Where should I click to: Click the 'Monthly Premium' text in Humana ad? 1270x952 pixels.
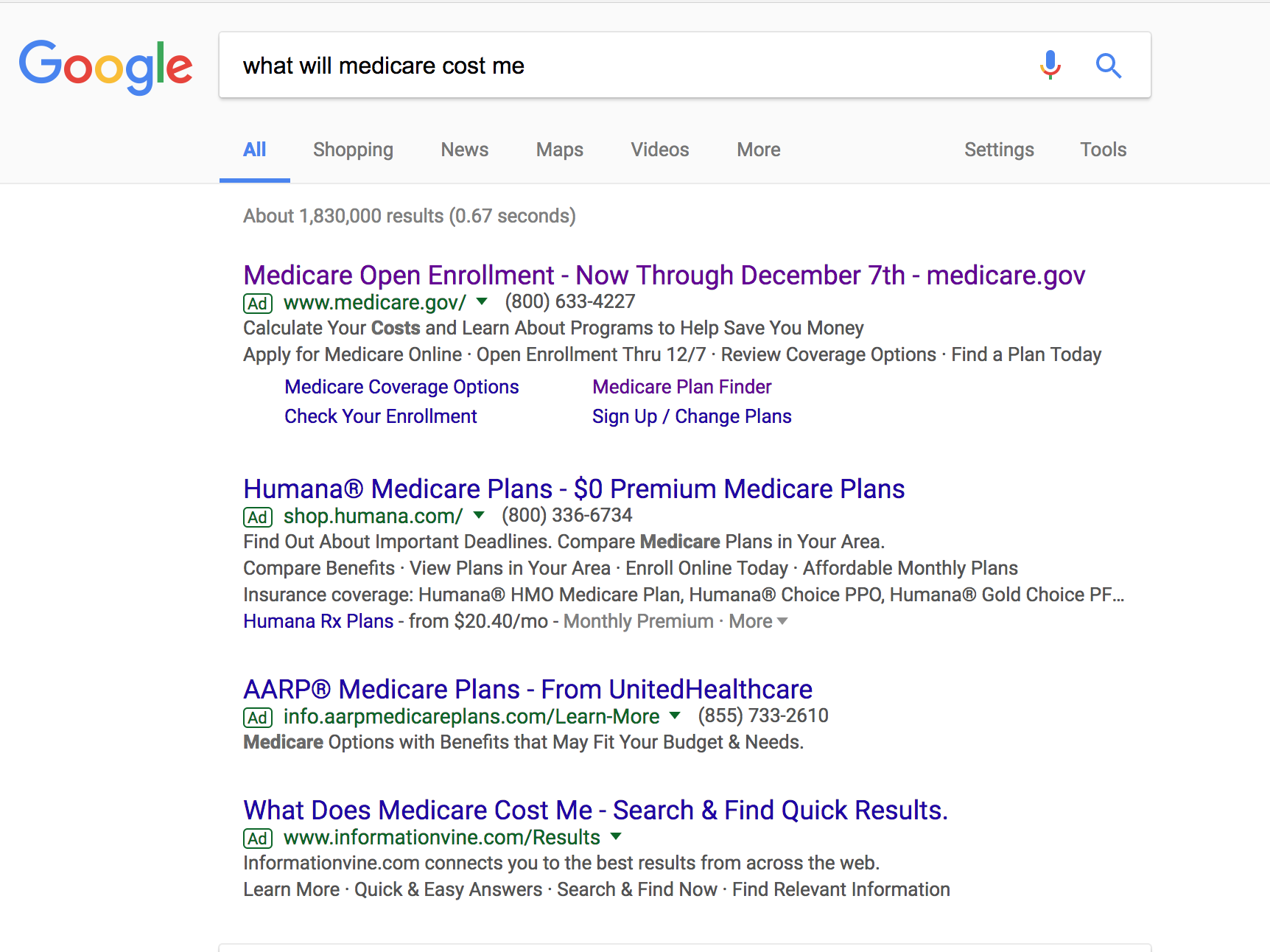pos(639,621)
